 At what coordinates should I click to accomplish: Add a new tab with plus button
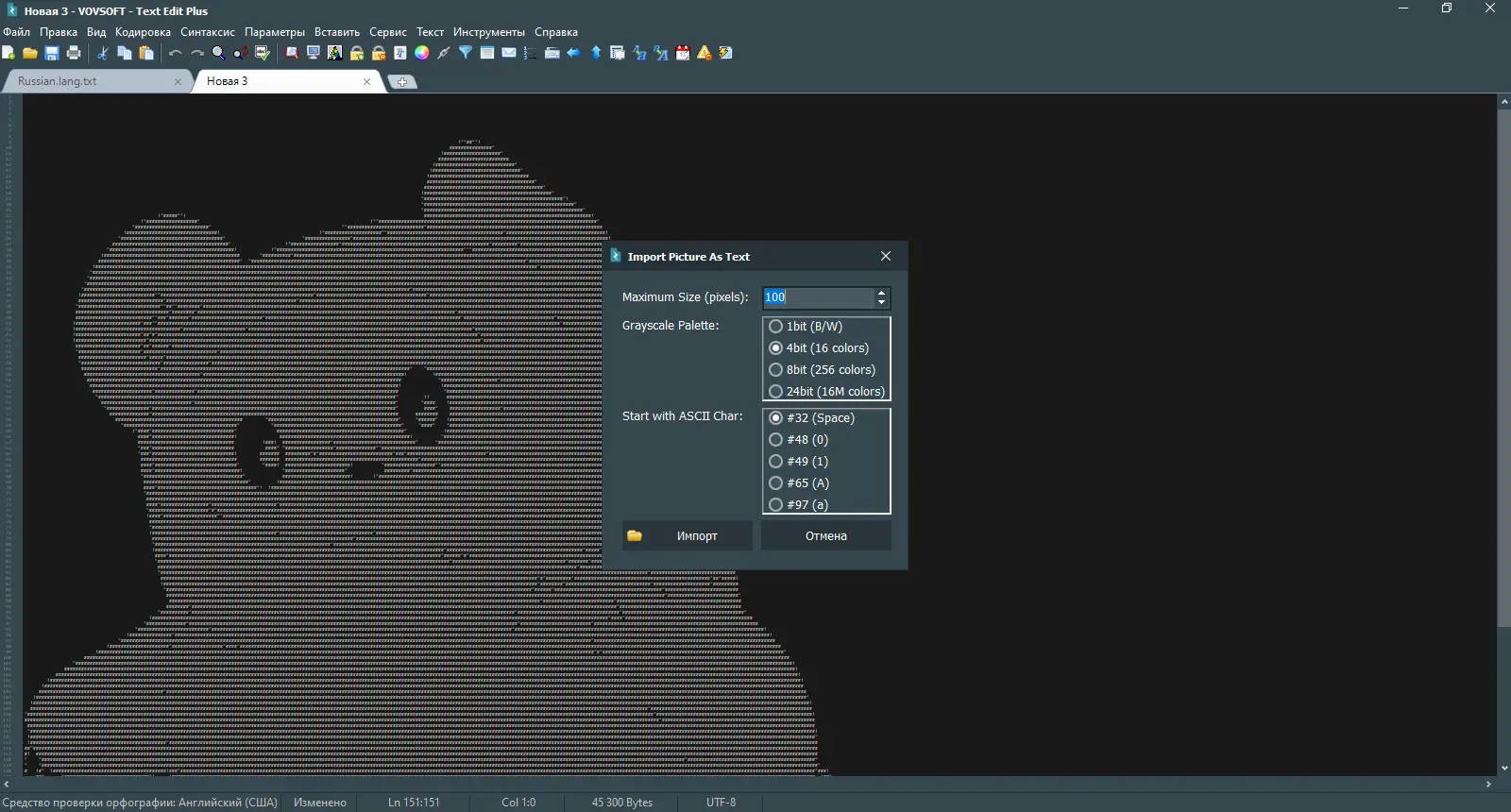[x=402, y=82]
